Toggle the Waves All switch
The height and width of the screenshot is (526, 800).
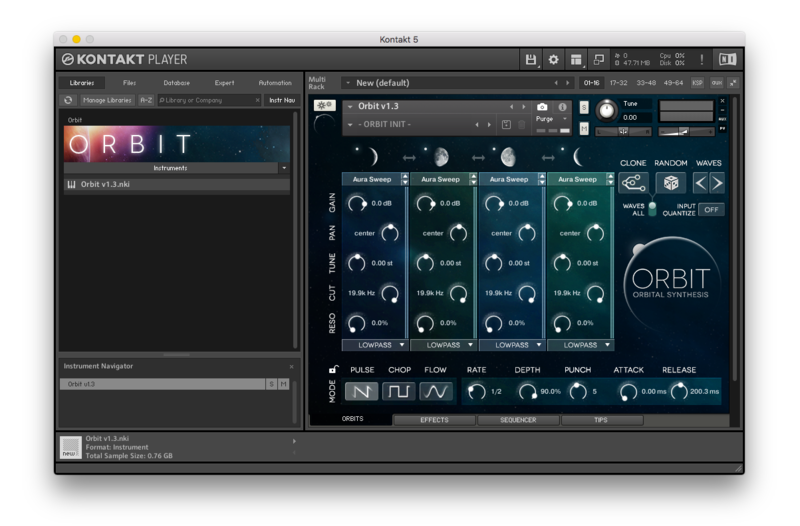[652, 208]
